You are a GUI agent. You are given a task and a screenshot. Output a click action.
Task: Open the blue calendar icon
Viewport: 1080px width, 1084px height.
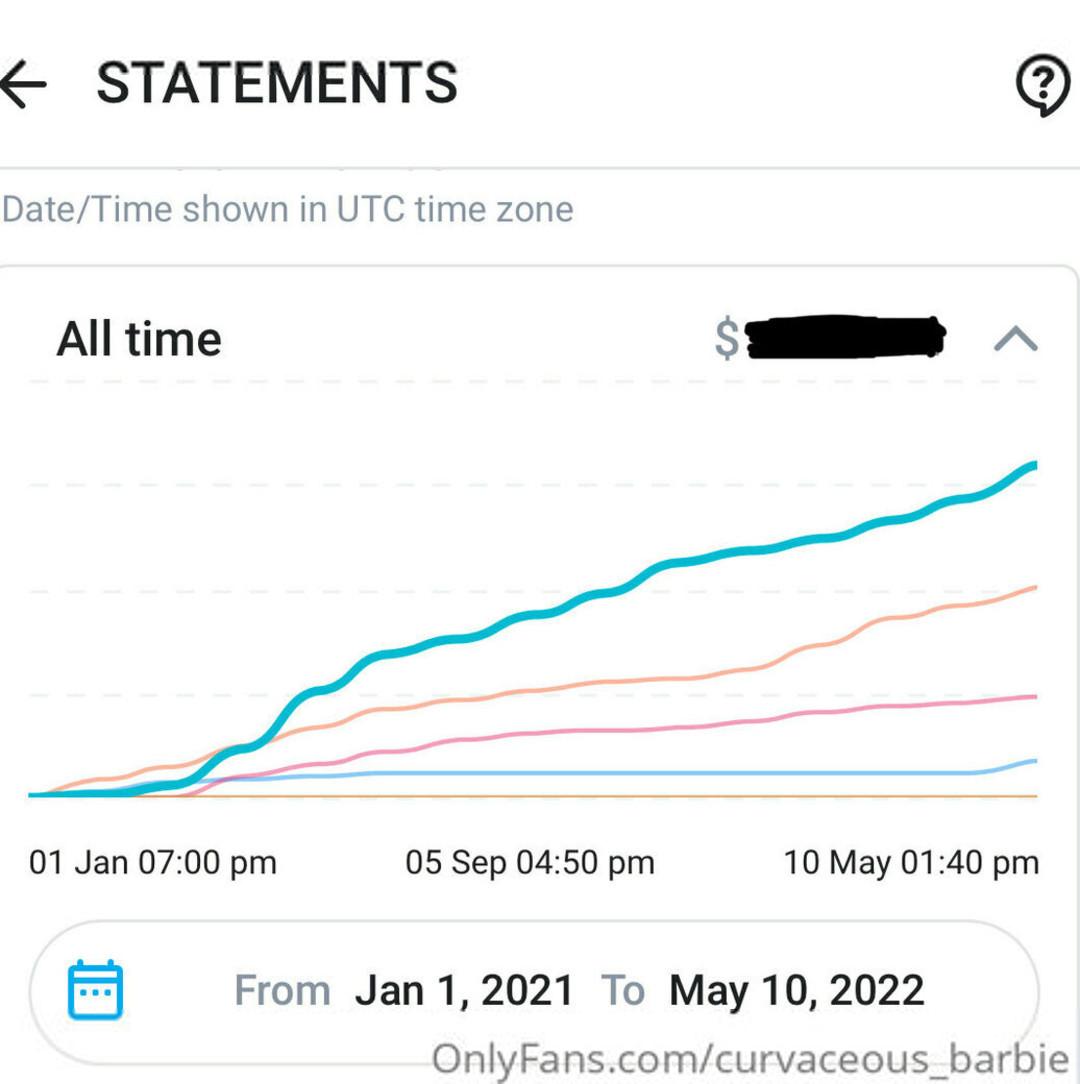click(95, 989)
